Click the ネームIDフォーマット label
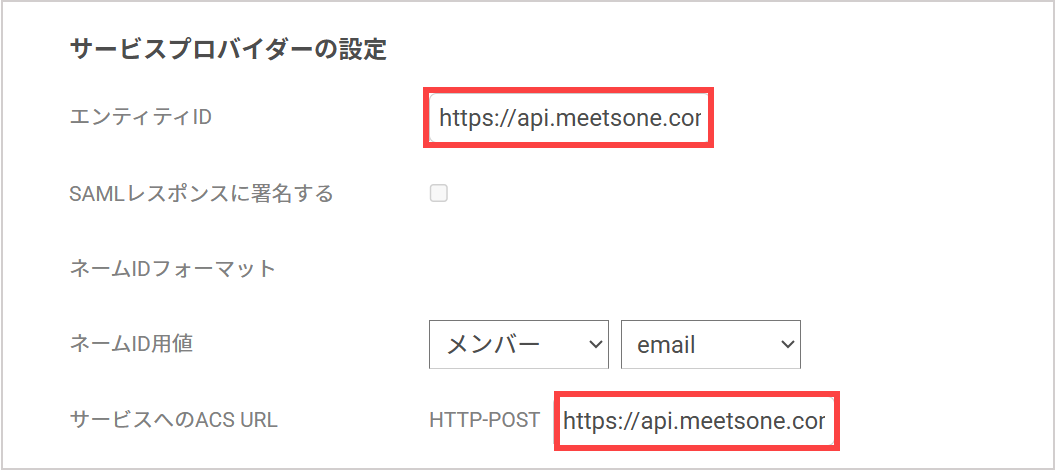 point(173,269)
